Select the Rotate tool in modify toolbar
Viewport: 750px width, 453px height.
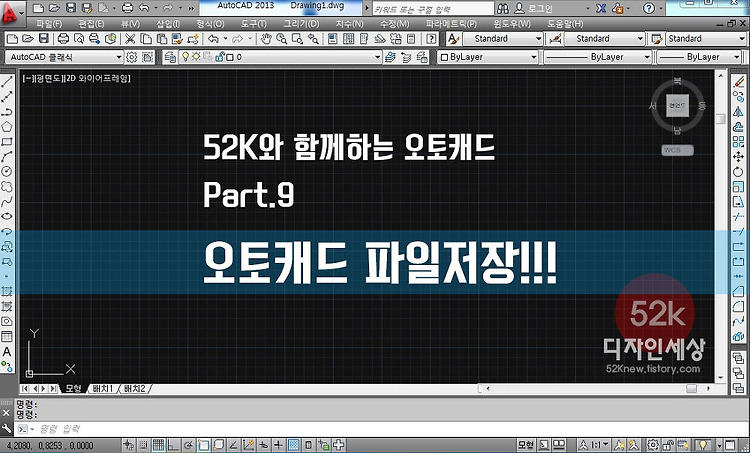(x=739, y=171)
